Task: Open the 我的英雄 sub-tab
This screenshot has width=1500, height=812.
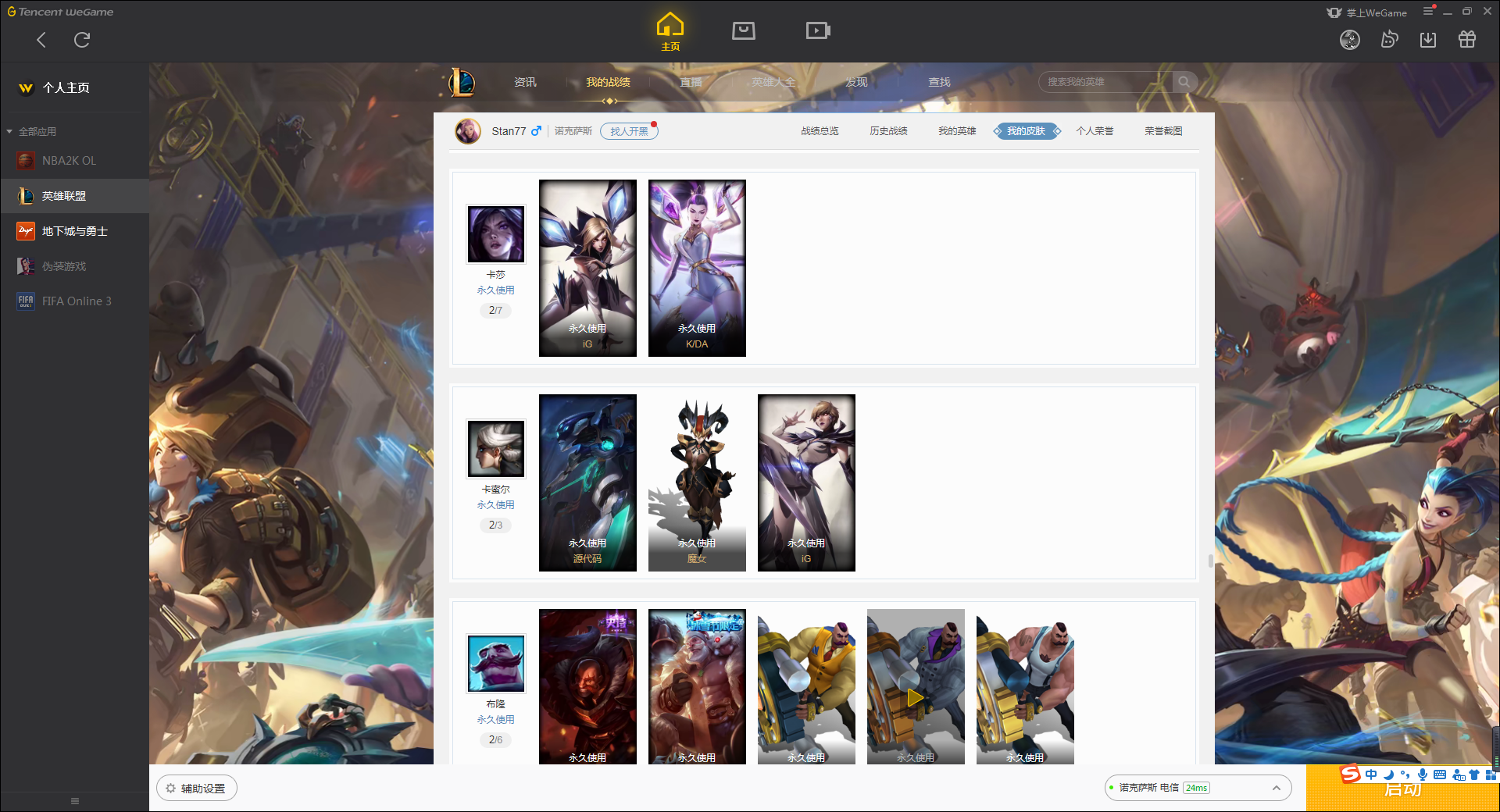Action: tap(957, 131)
